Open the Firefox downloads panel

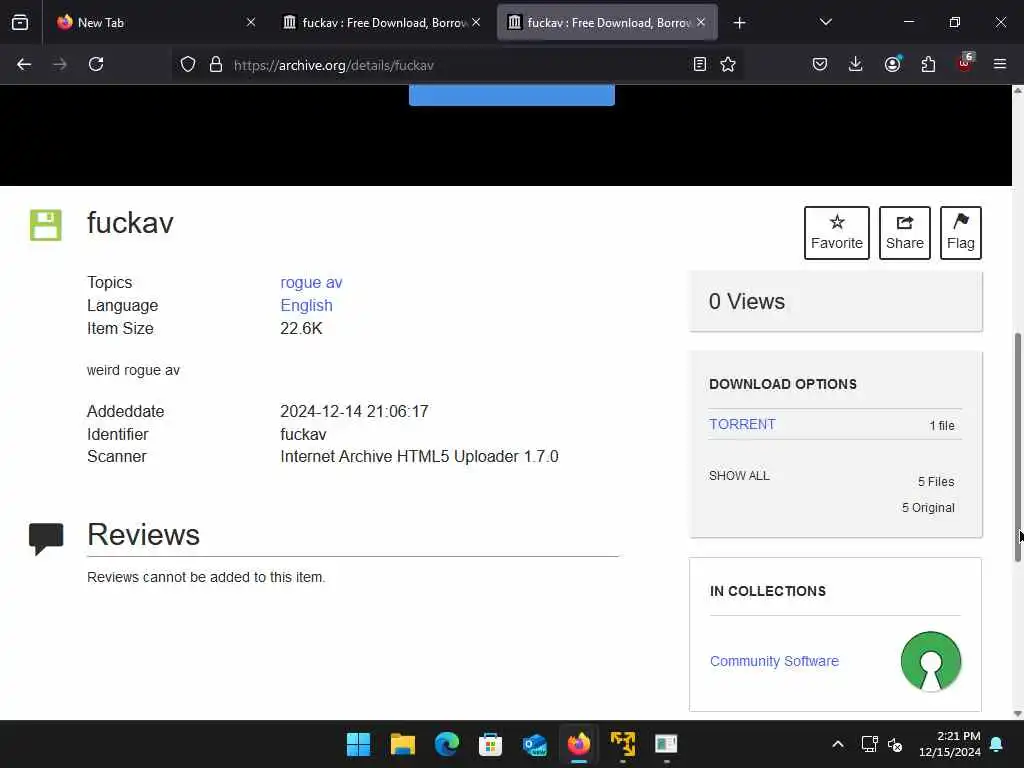pos(856,64)
